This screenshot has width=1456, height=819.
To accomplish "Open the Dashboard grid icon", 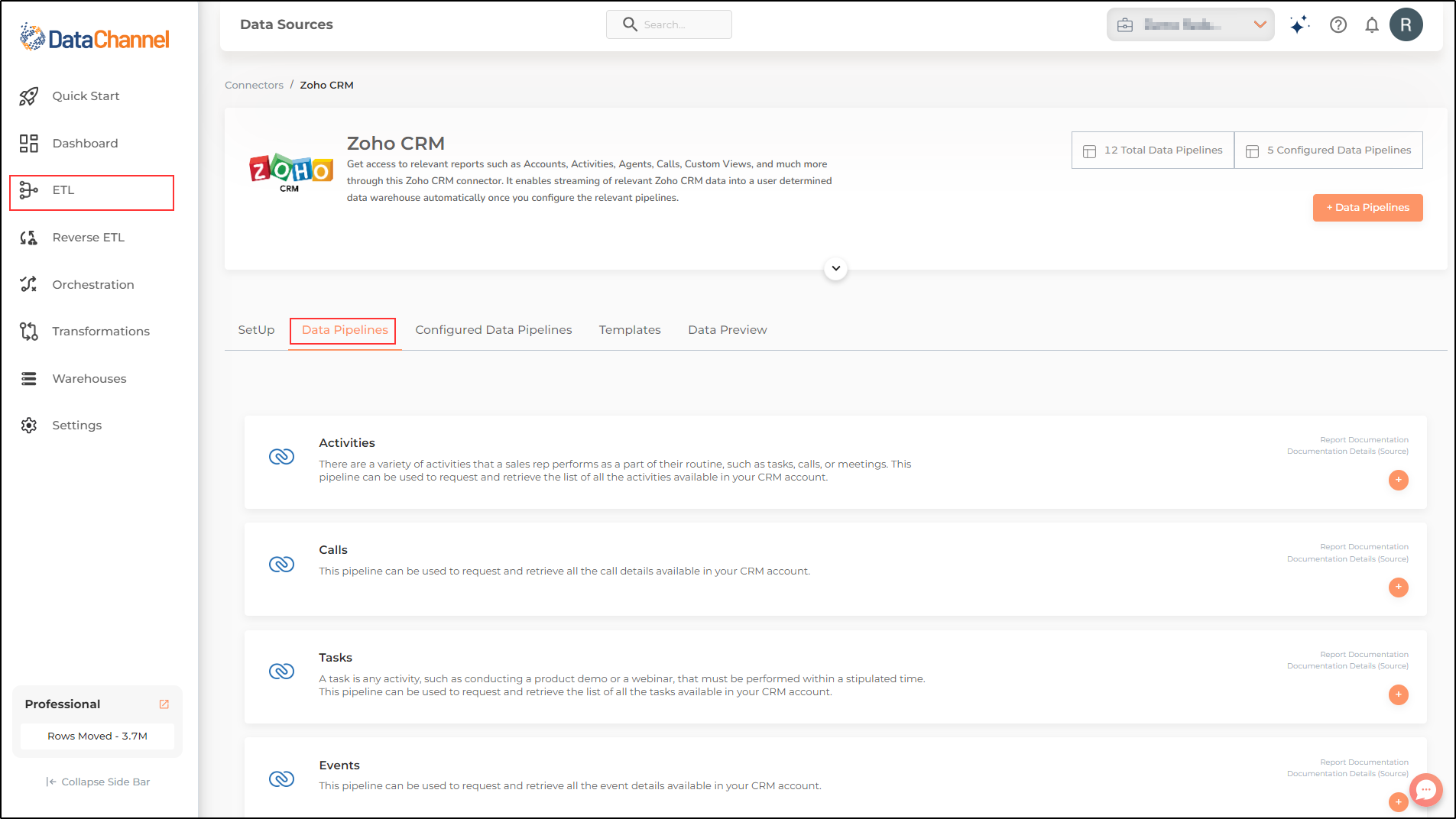I will coord(29,144).
